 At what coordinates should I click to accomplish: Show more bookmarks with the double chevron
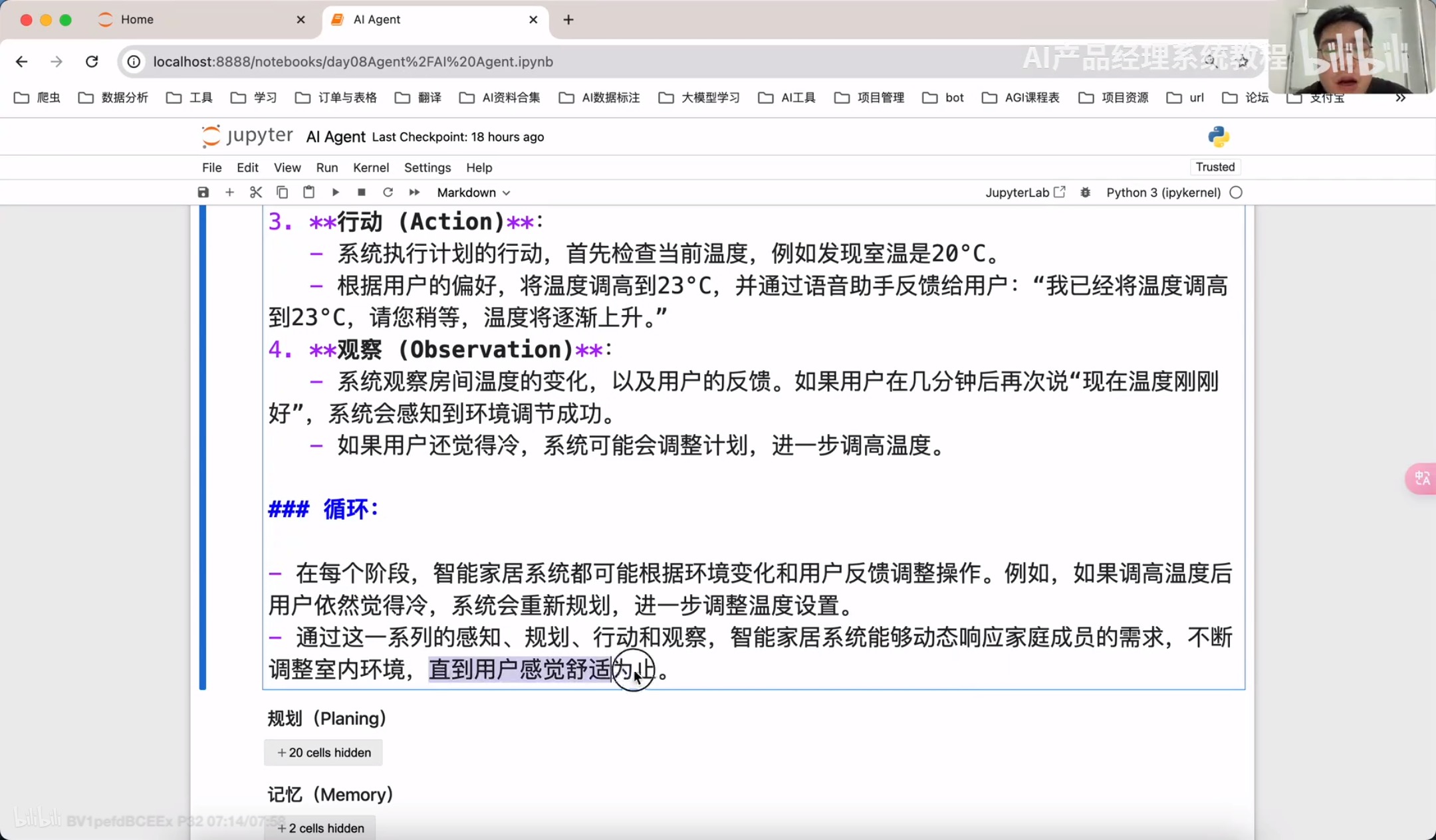click(x=1400, y=98)
